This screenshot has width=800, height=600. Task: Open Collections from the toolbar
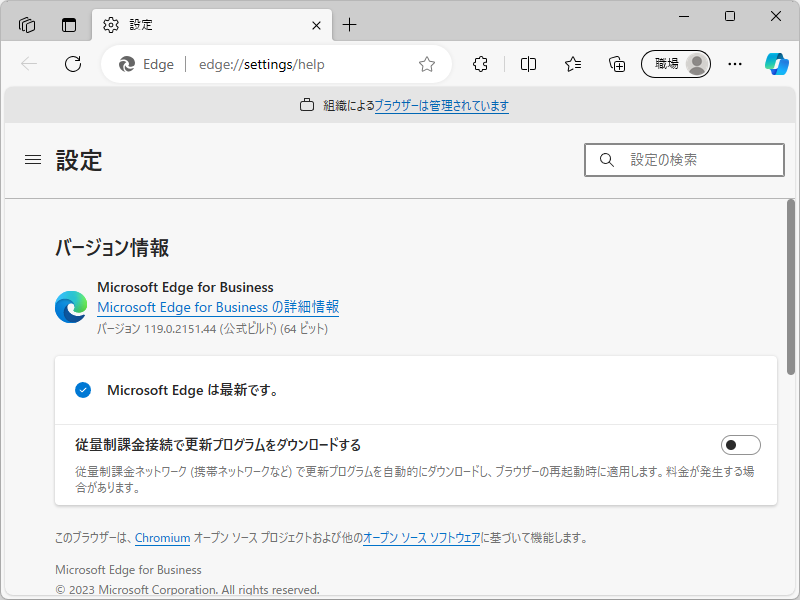[616, 63]
